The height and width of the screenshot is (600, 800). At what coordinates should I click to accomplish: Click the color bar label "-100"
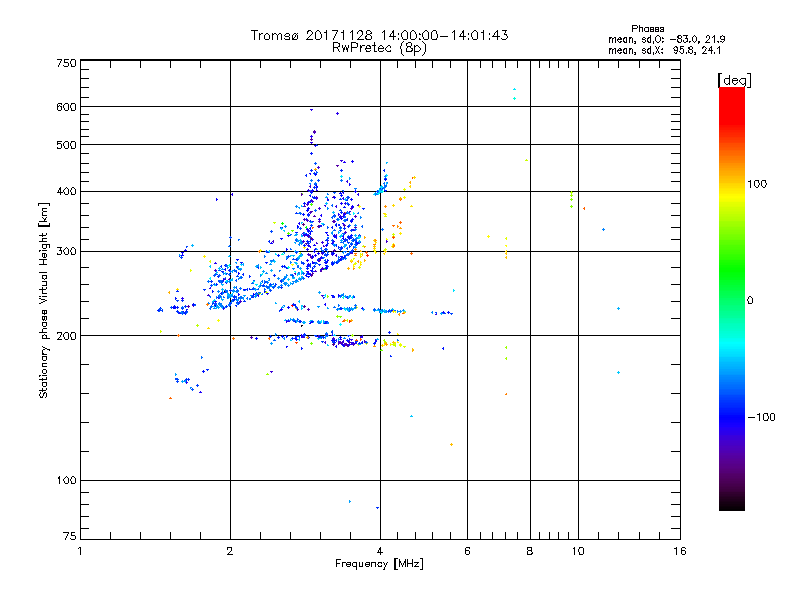(762, 417)
